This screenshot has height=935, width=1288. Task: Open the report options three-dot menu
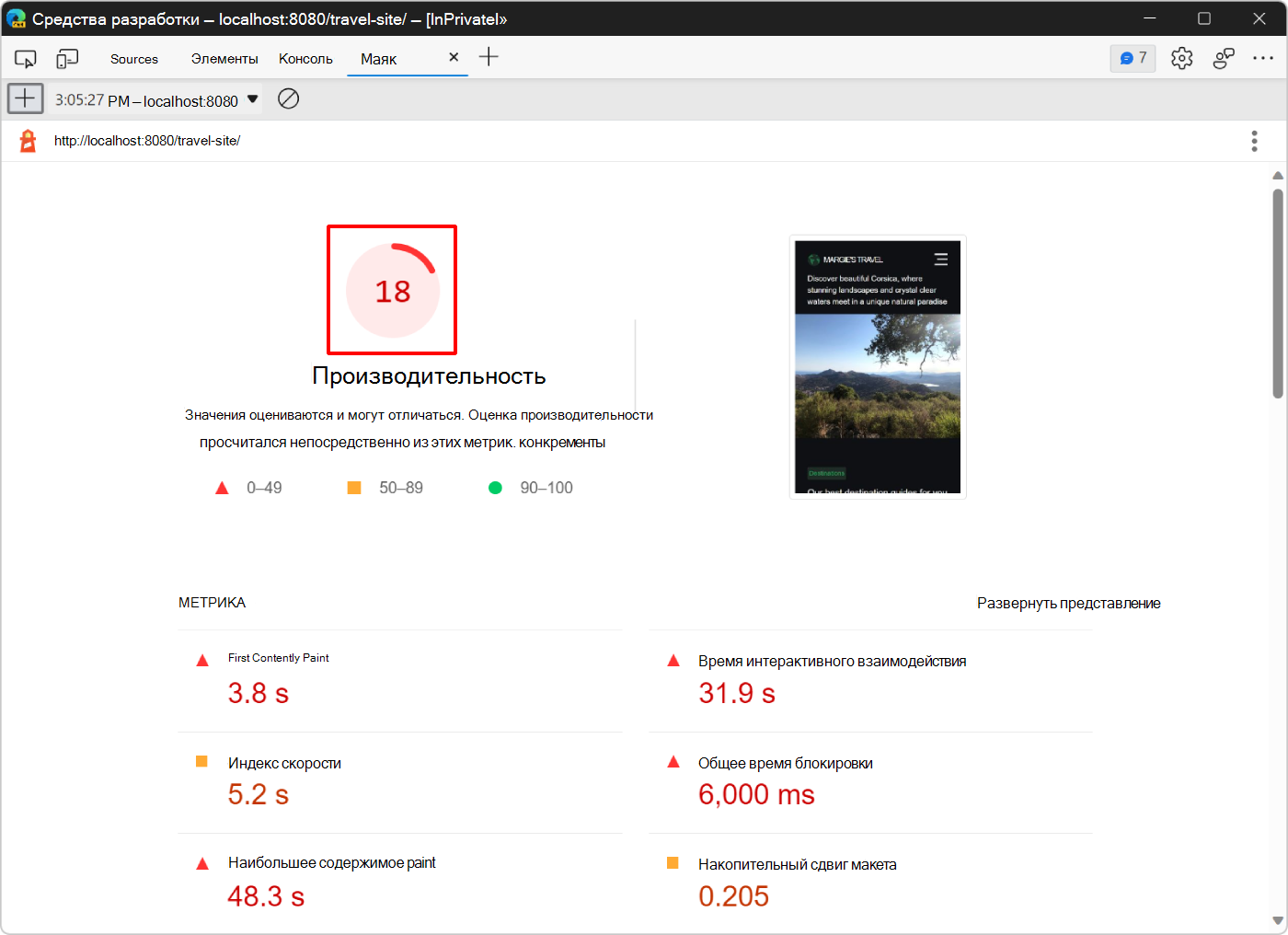click(1254, 140)
